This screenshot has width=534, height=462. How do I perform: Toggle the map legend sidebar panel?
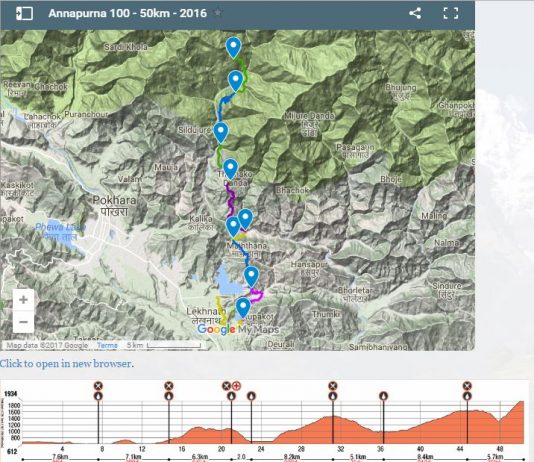(x=24, y=14)
